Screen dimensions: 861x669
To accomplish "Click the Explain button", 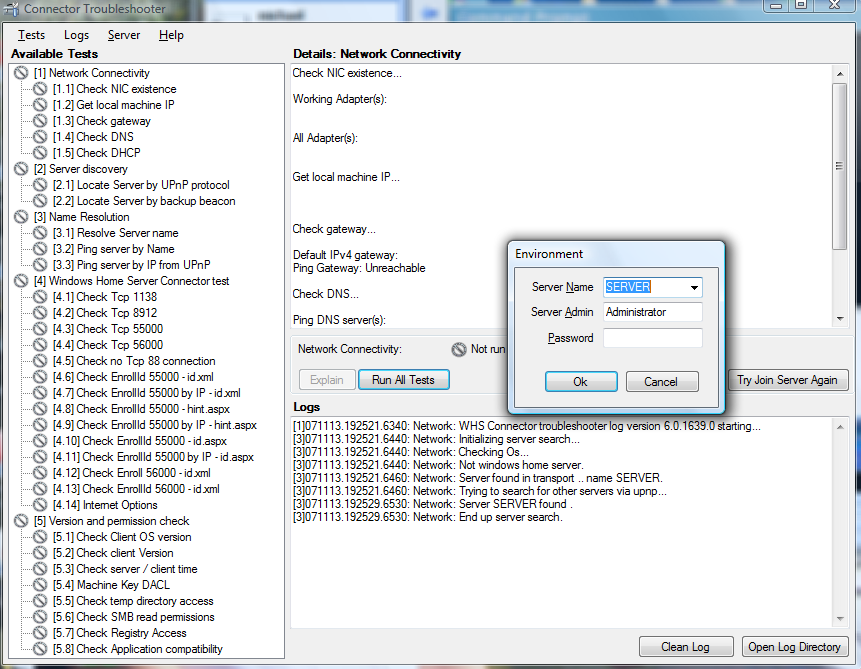I will (x=327, y=380).
